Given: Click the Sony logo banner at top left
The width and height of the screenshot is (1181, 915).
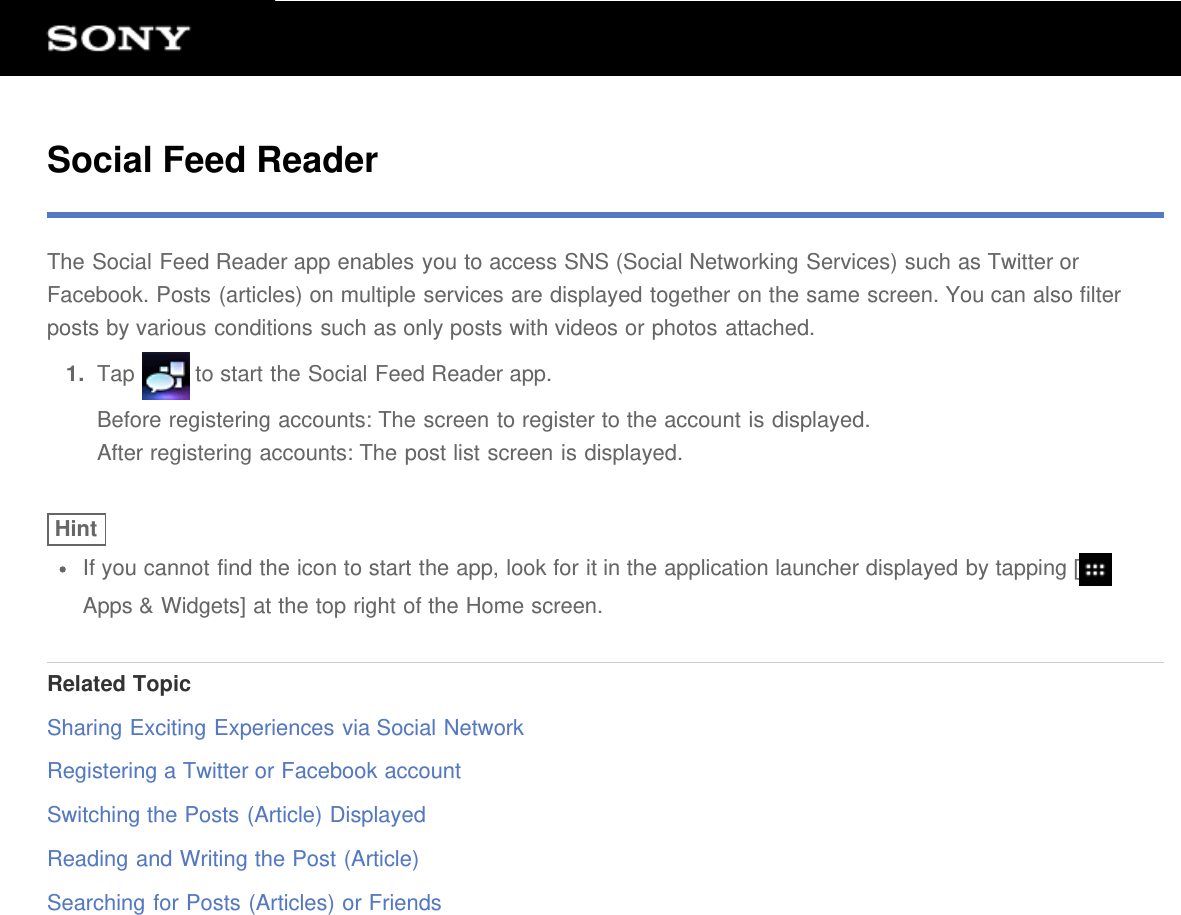Looking at the screenshot, I should coord(116,38).
